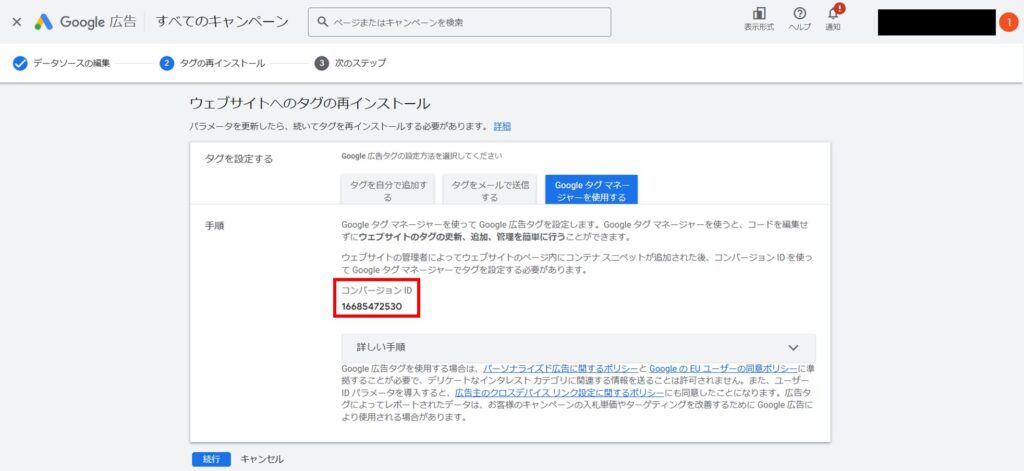The image size is (1024, 471).
Task: Choose Google タグ マネージャーを使用する option
Action: pos(591,190)
